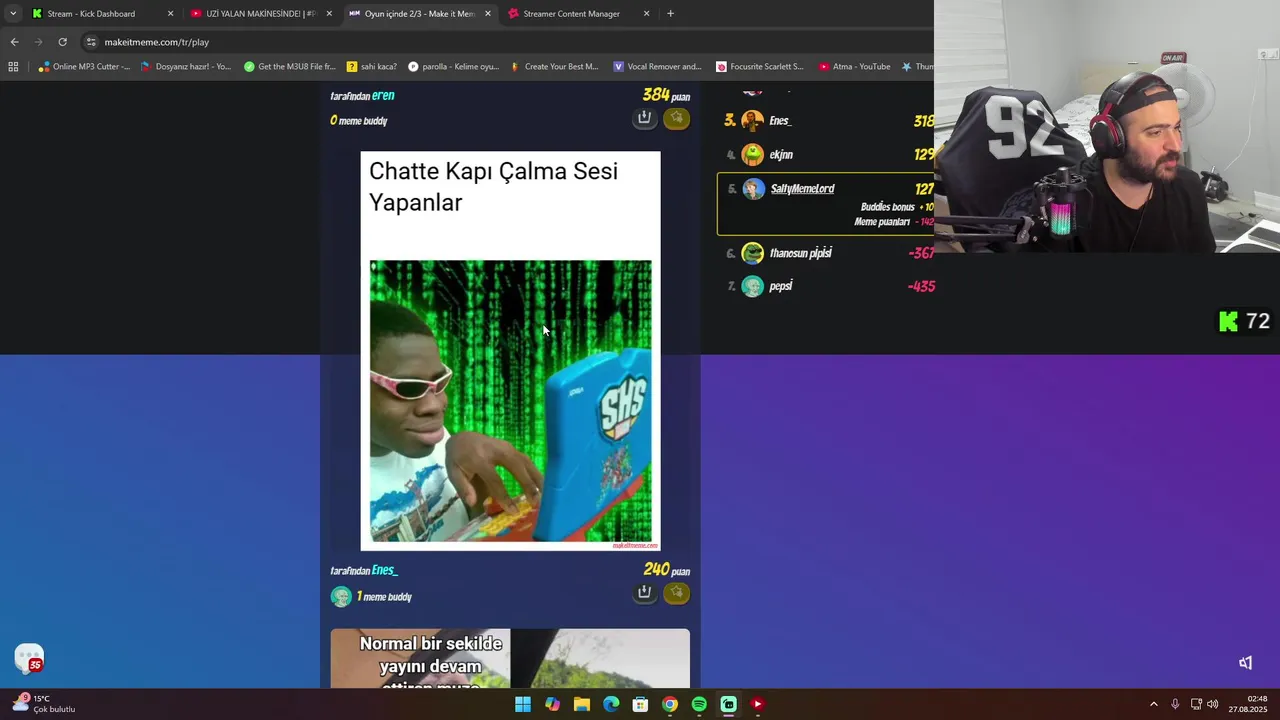The width and height of the screenshot is (1280, 720).
Task: Expand the tab search dropdown arrow
Action: pos(12,14)
